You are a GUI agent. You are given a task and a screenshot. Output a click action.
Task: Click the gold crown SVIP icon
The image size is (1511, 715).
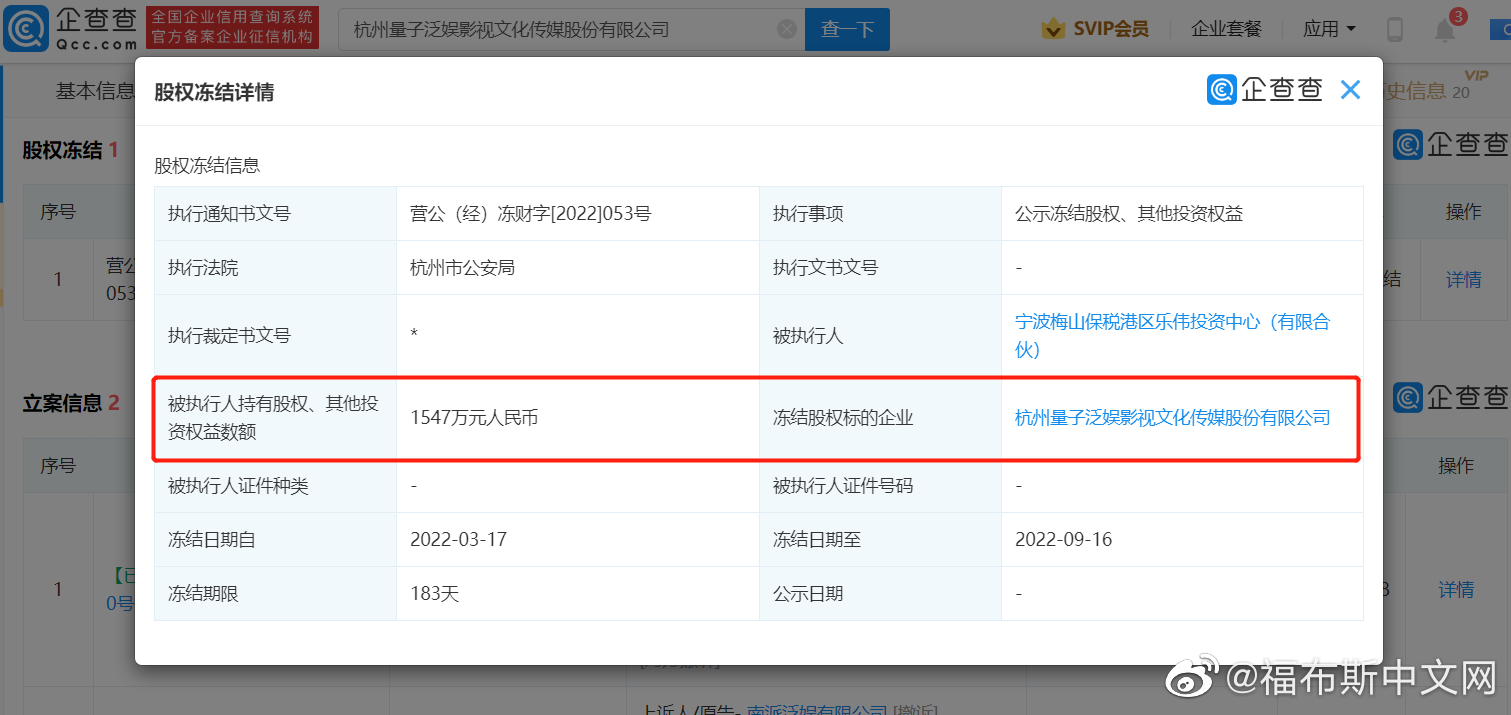click(1053, 29)
